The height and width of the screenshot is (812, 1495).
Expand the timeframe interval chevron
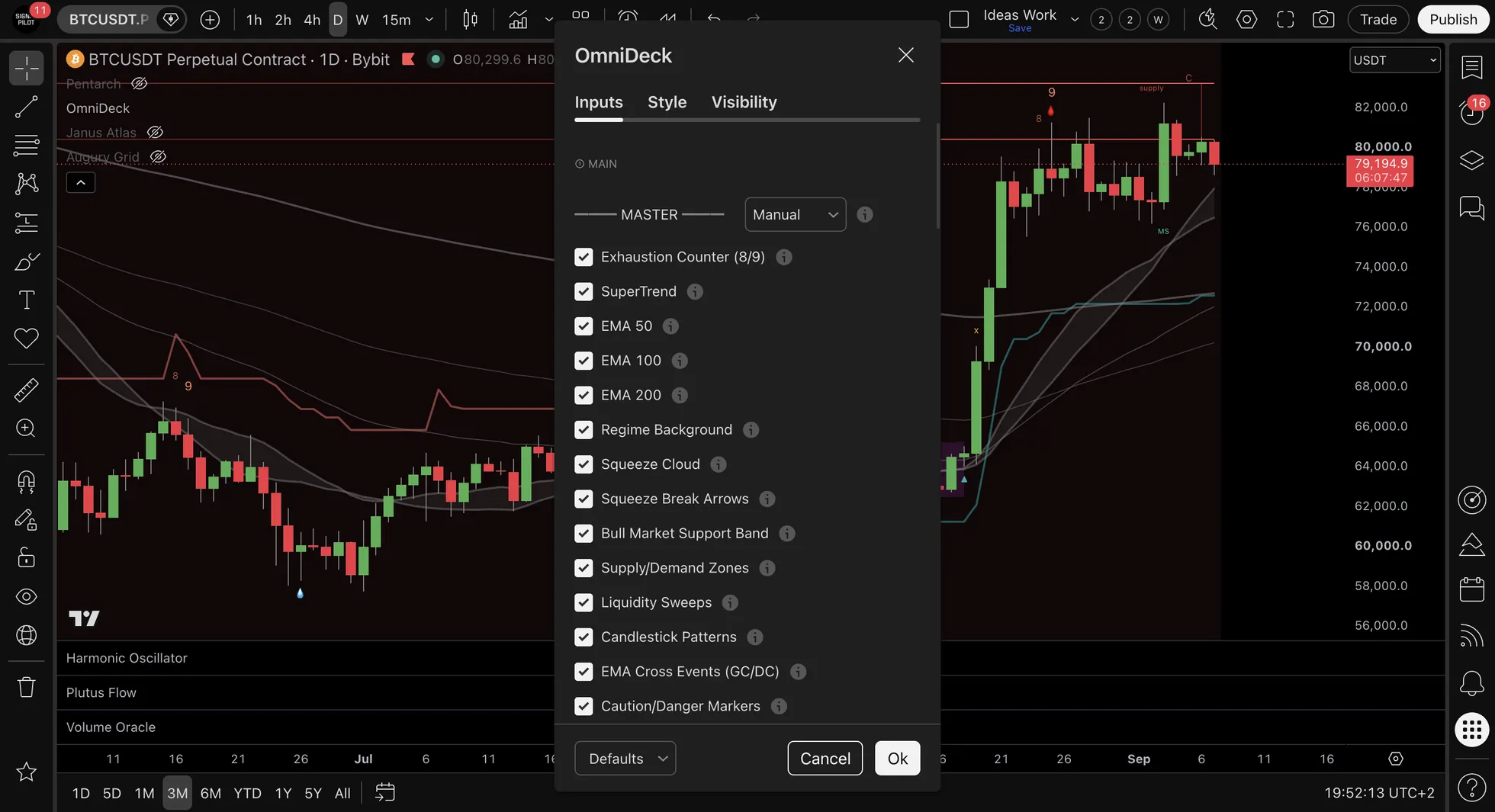pyautogui.click(x=429, y=20)
